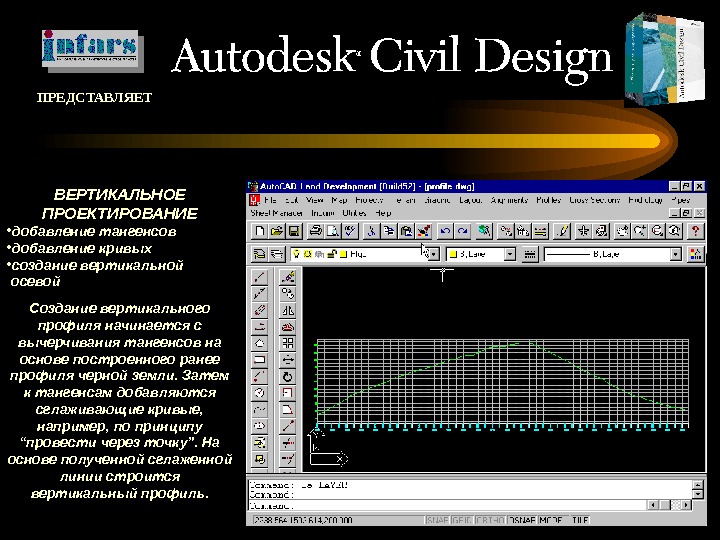The width and height of the screenshot is (720, 540).
Task: Select the Array modify tool
Action: [288, 343]
